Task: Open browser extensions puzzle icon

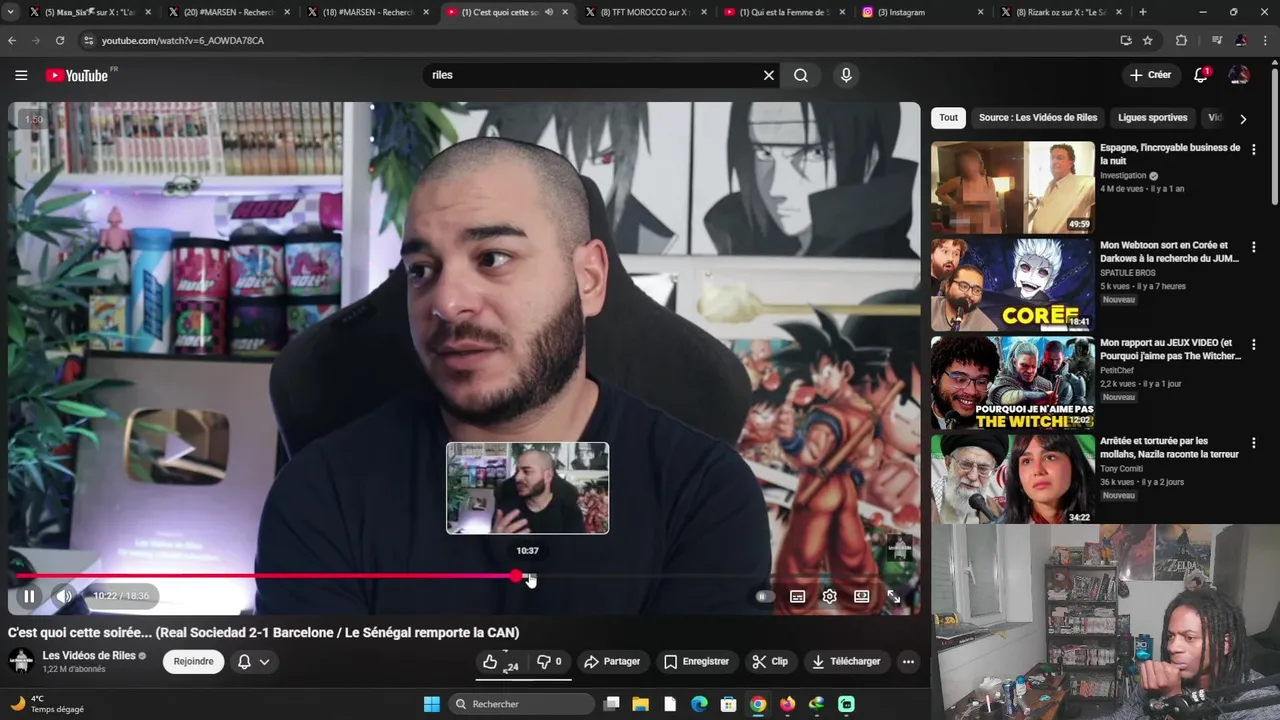Action: point(1181,40)
